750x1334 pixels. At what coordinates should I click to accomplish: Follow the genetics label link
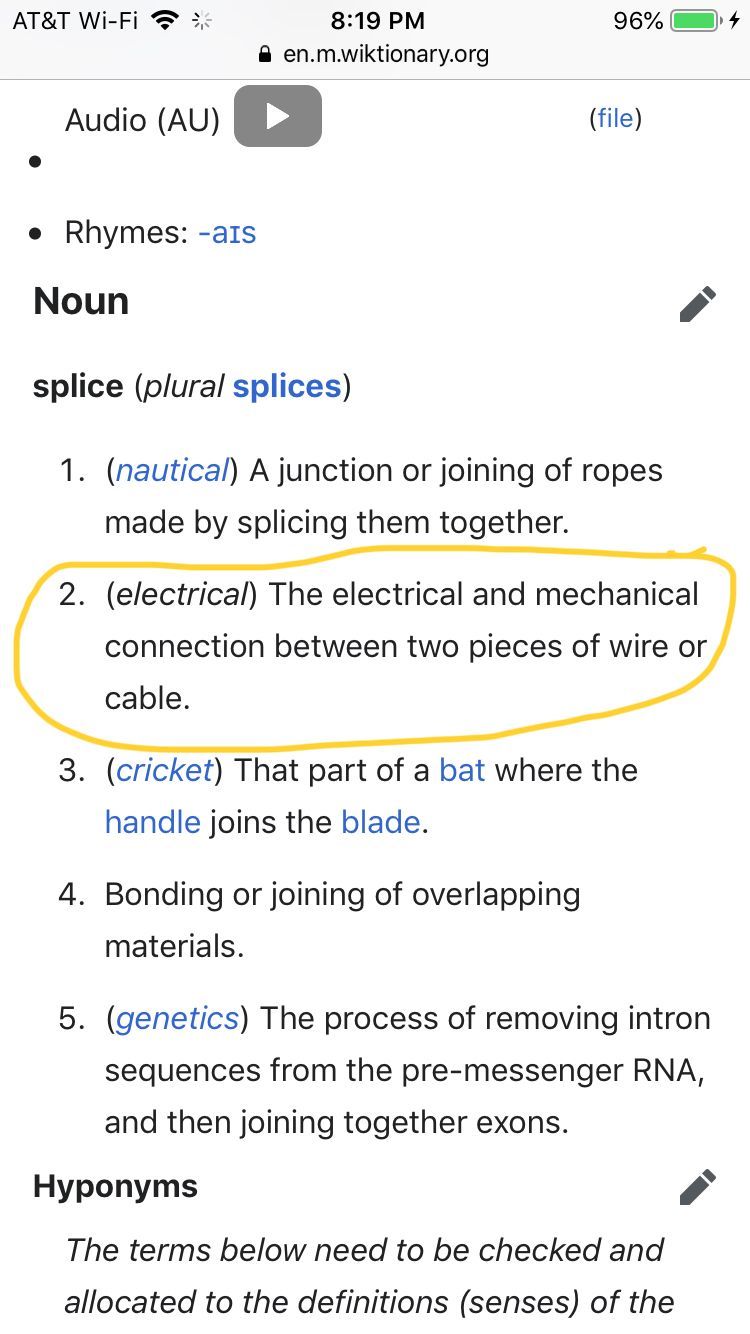coord(178,1019)
